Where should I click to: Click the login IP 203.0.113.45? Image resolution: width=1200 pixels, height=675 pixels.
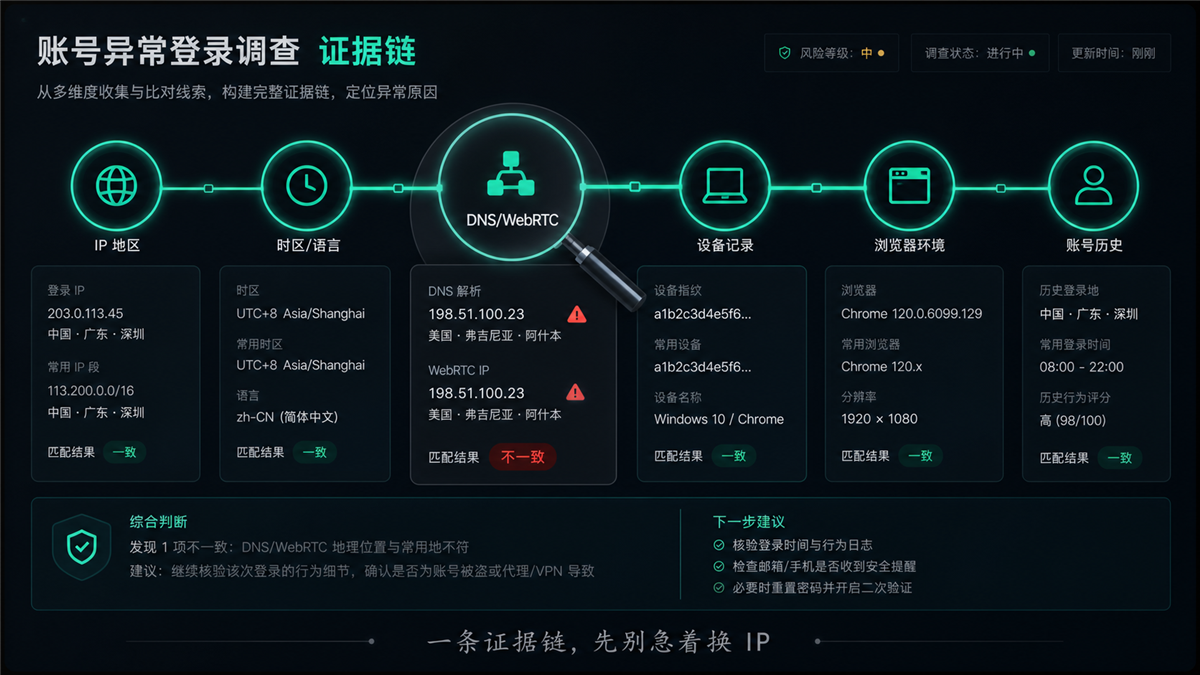[x=85, y=313]
